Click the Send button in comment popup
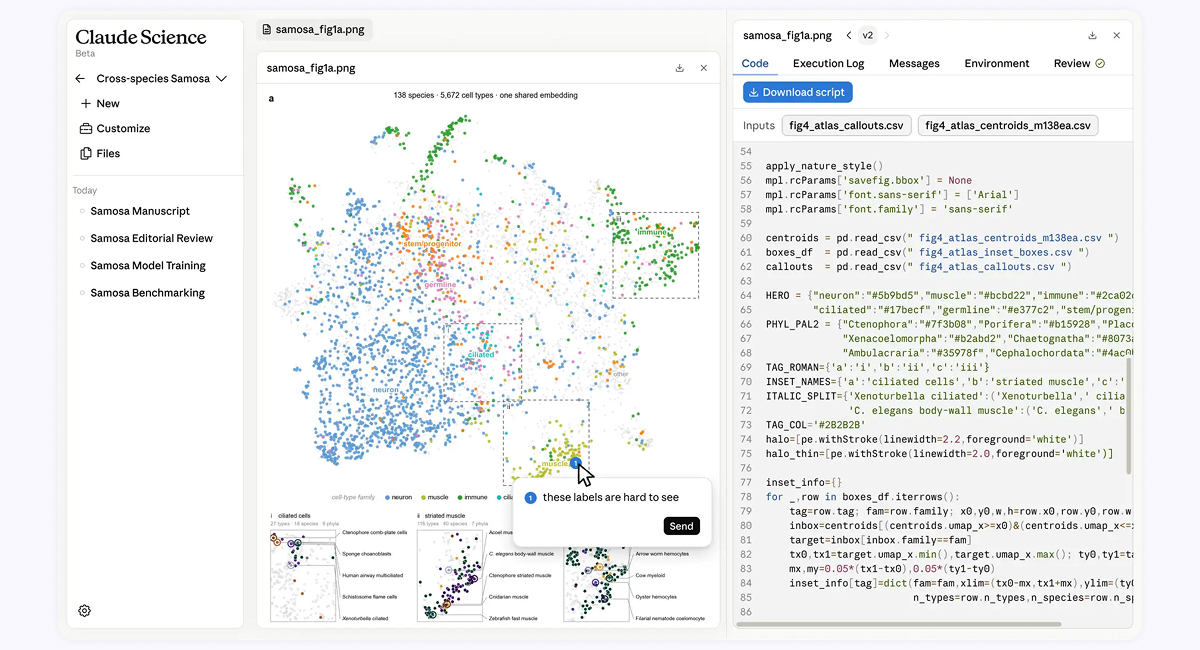This screenshot has height=650, width=1200. click(x=681, y=526)
